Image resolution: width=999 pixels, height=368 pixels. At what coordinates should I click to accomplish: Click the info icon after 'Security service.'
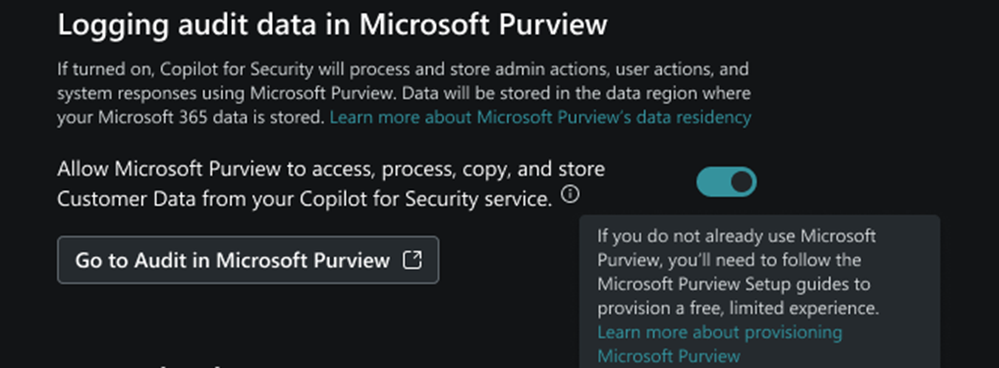570,194
